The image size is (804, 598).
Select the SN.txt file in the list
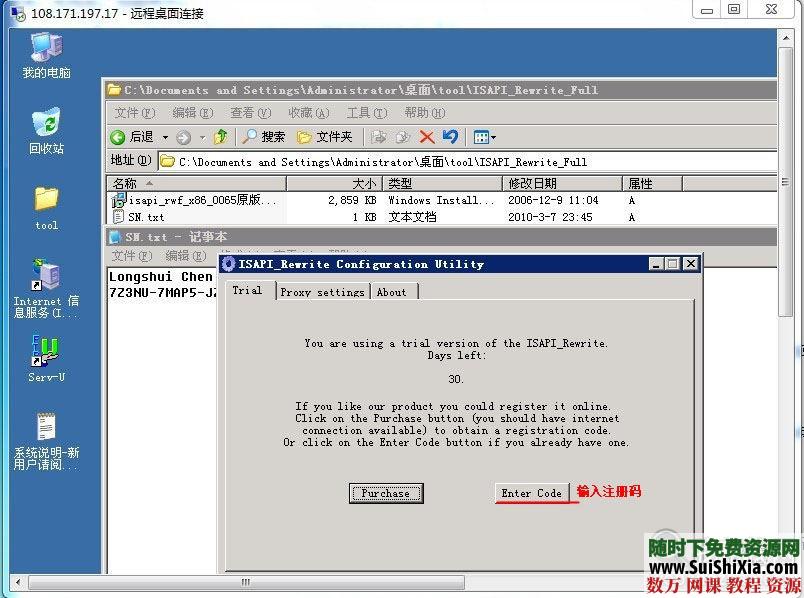click(145, 216)
